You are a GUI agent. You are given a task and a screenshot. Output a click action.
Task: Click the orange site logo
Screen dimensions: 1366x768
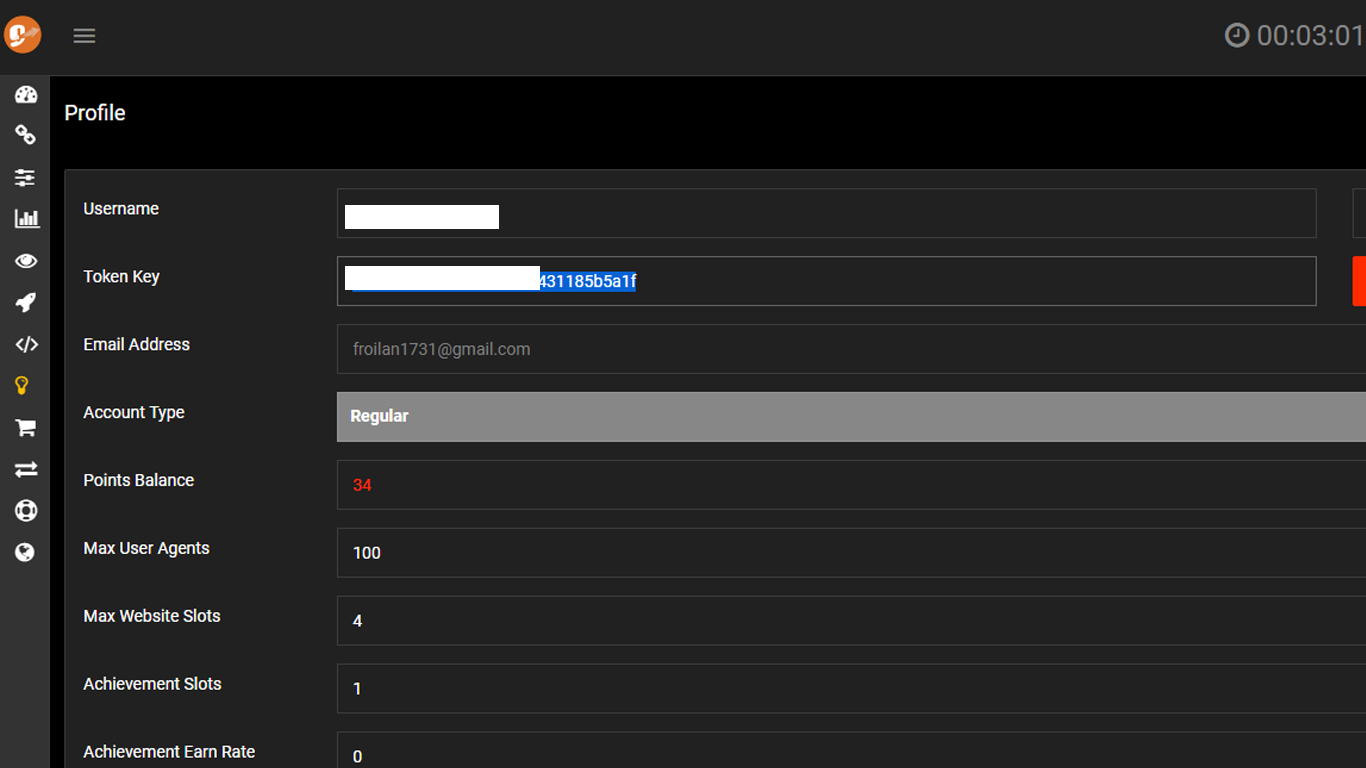[x=22, y=35]
